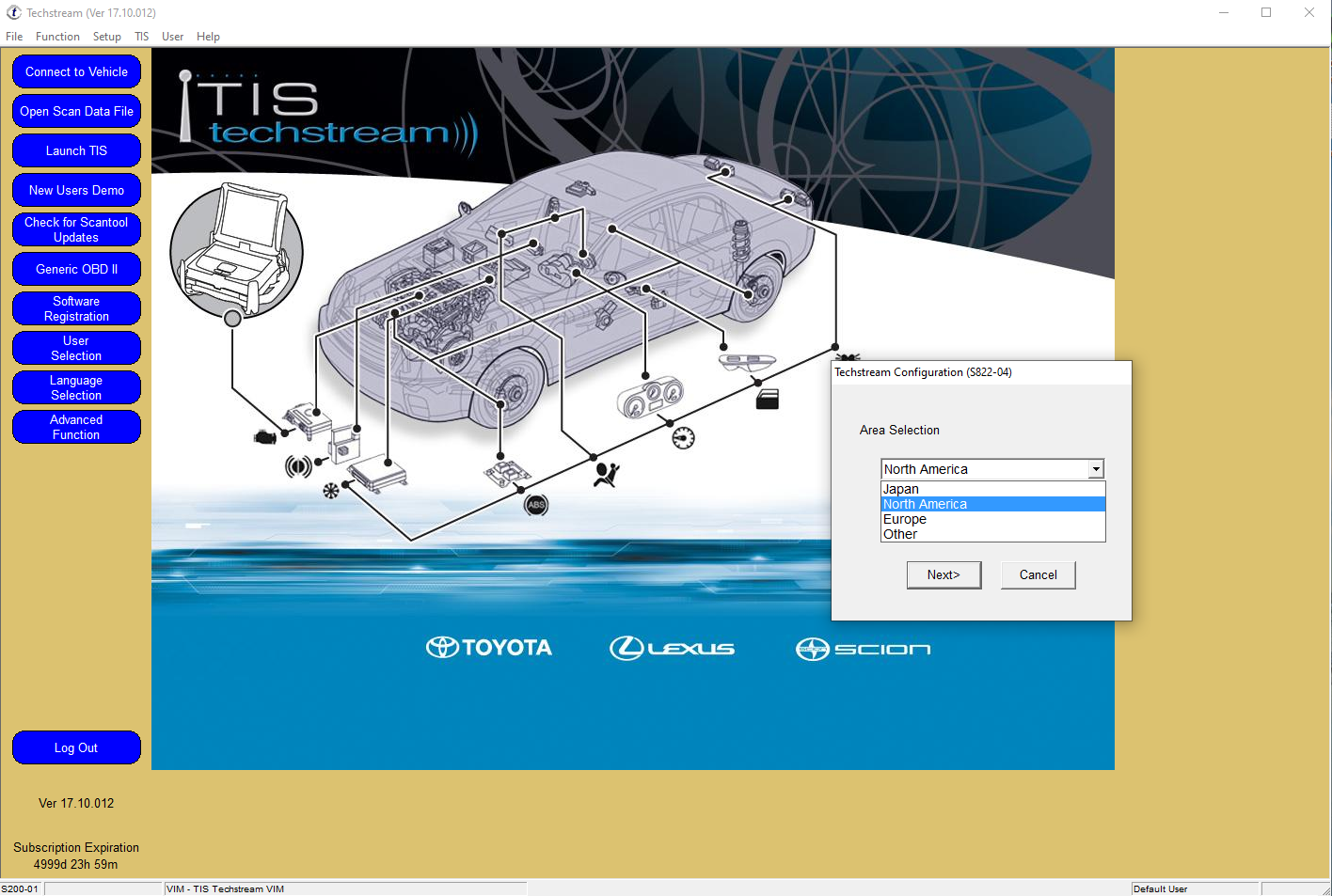
Task: Click the ABS icon on the vehicle diagram
Action: pos(534,505)
